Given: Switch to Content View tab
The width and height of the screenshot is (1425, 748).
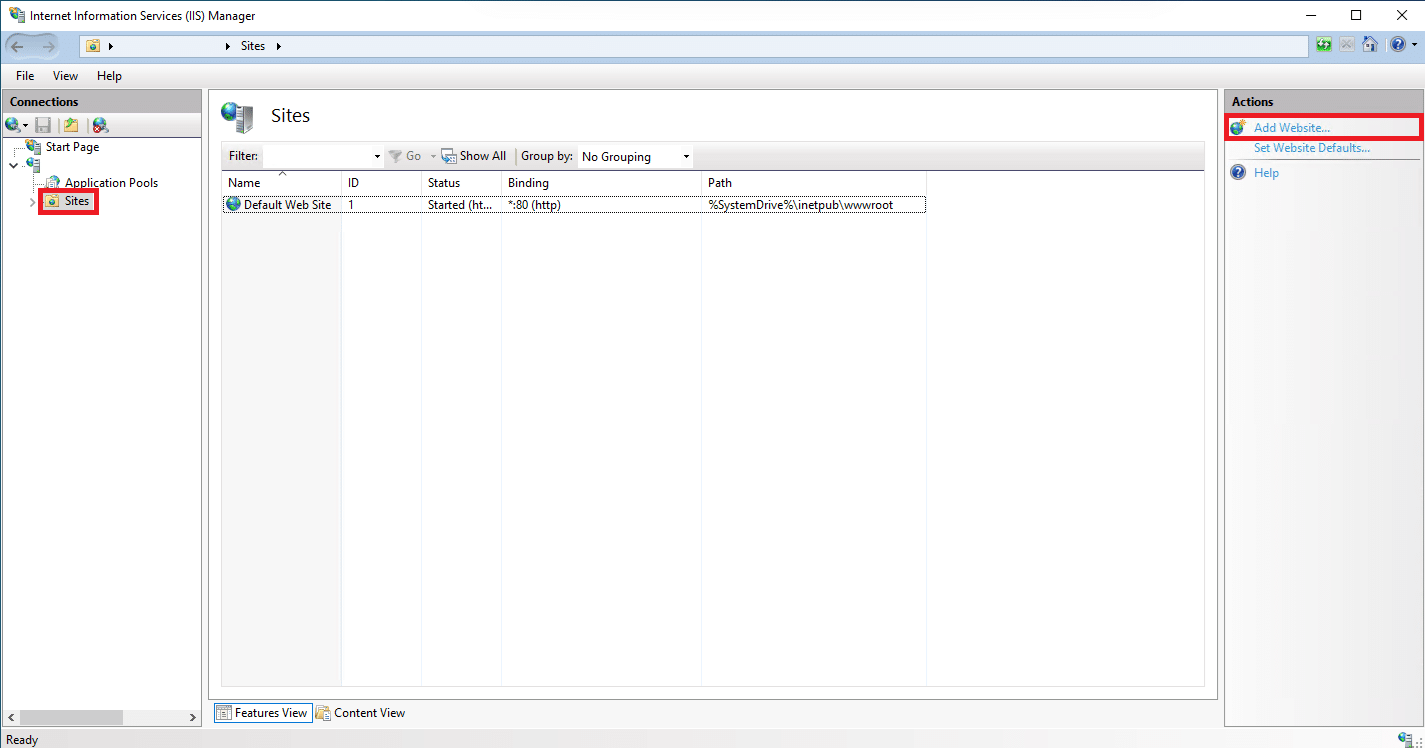Looking at the screenshot, I should pyautogui.click(x=360, y=713).
